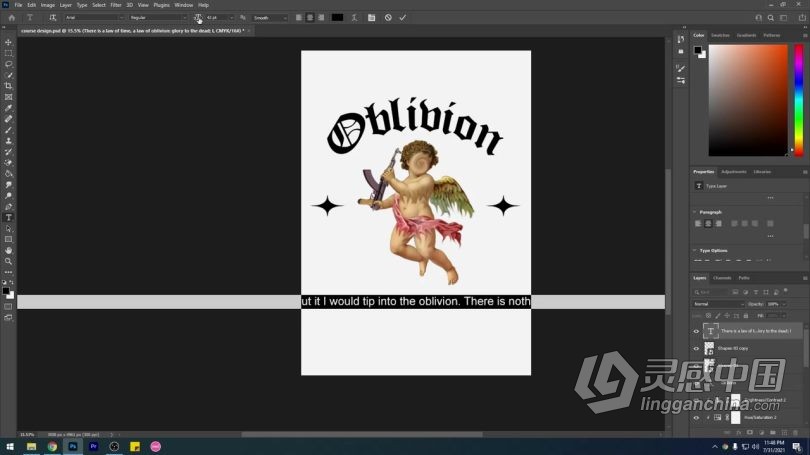Screen dimensions: 810x455
Task: Select the Crop tool
Action: pos(8,86)
